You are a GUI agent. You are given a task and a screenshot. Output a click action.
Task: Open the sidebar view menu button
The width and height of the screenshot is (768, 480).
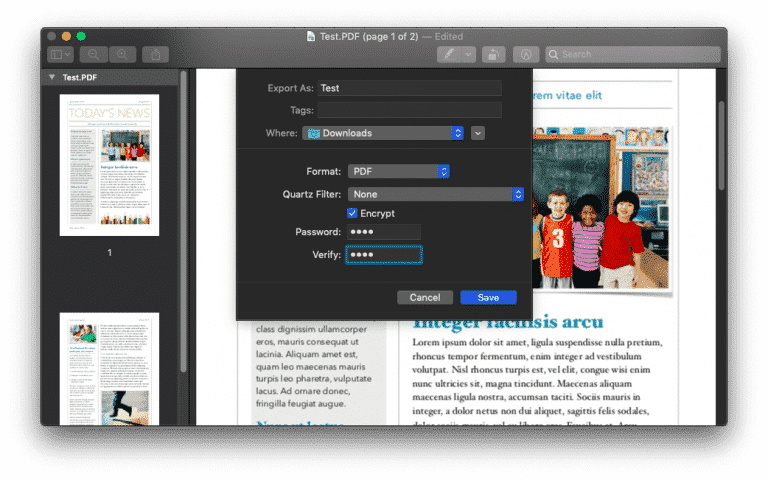pyautogui.click(x=61, y=54)
